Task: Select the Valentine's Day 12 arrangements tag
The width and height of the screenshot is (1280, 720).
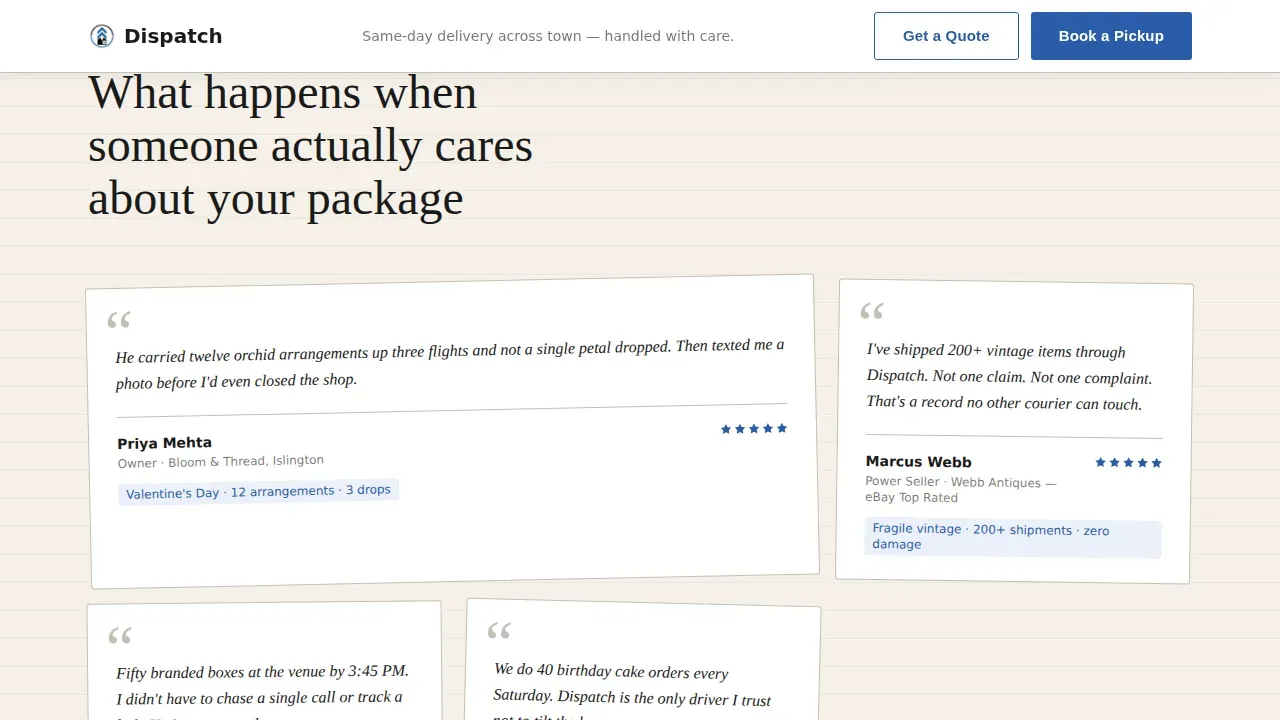Action: pos(258,491)
